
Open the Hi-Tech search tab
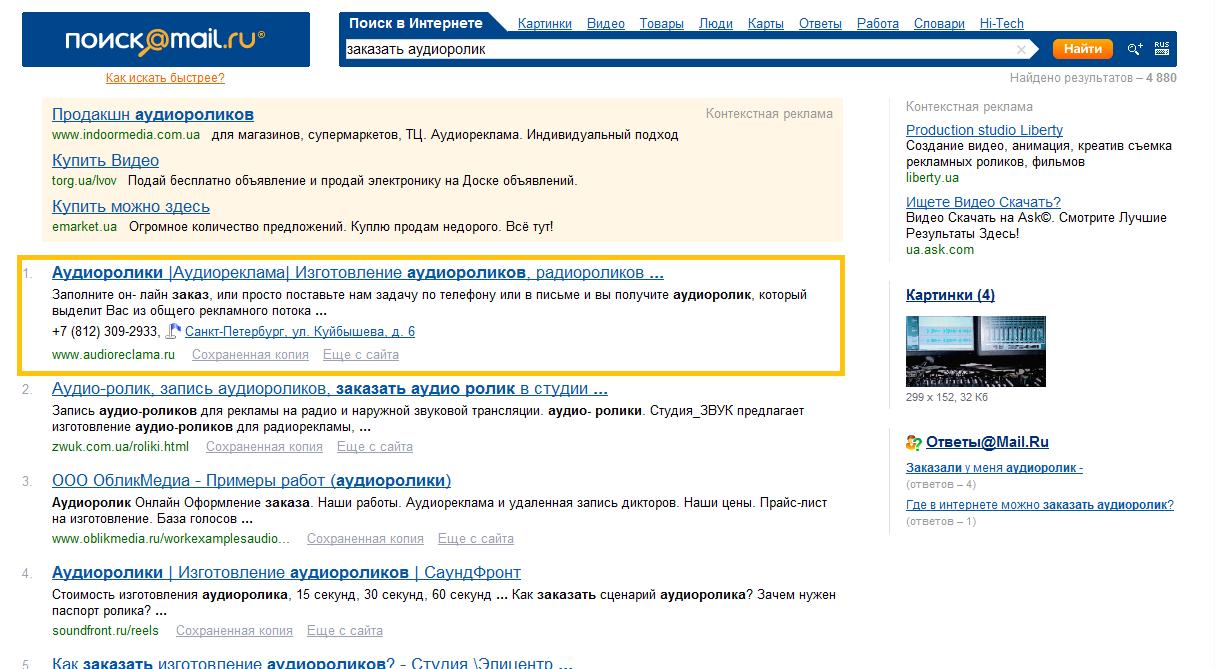(x=1002, y=24)
